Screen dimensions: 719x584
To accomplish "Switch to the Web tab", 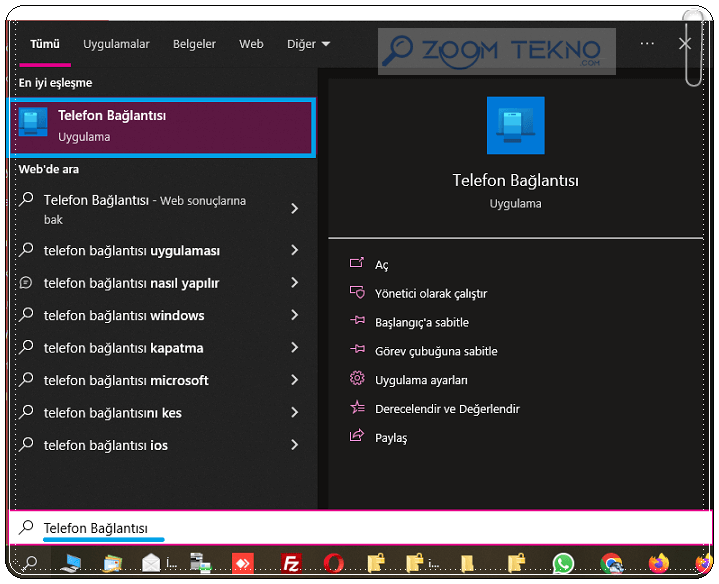I will (x=251, y=44).
